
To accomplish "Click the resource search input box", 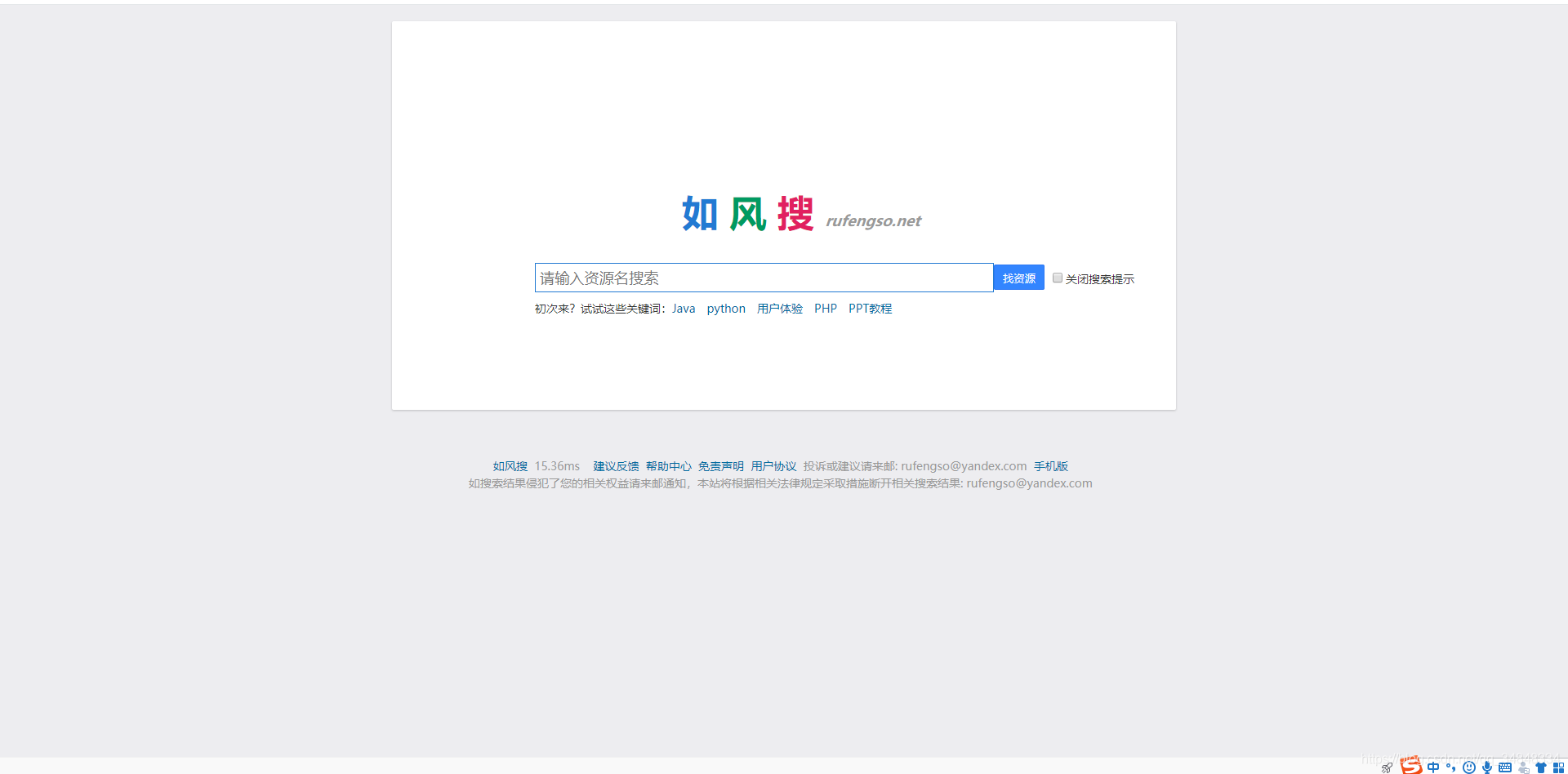I will 764,278.
